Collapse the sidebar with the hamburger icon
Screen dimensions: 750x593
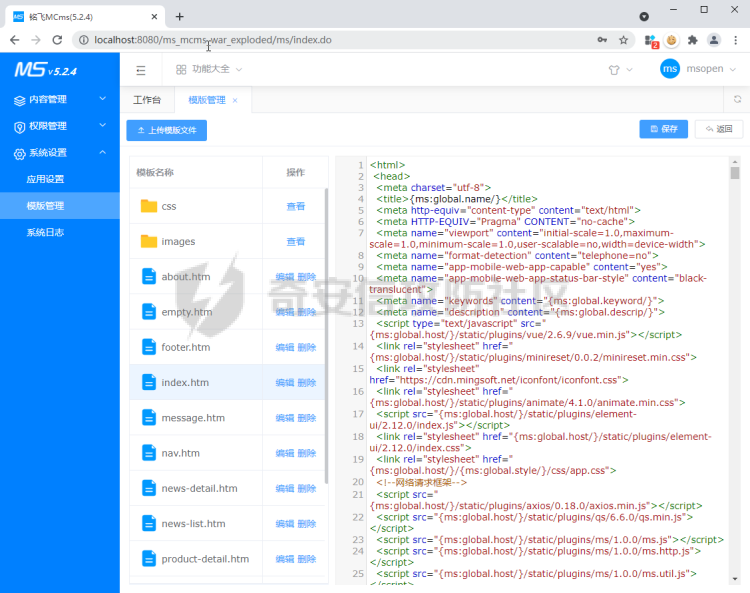141,70
